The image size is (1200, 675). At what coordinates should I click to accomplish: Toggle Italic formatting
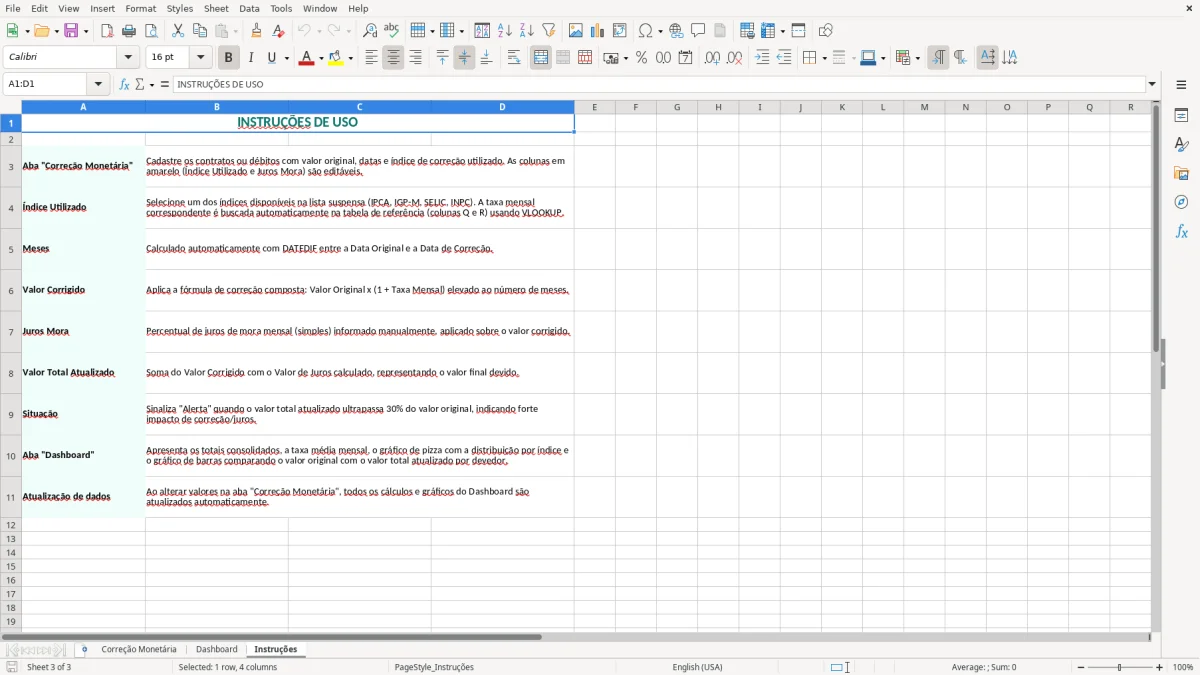(250, 58)
